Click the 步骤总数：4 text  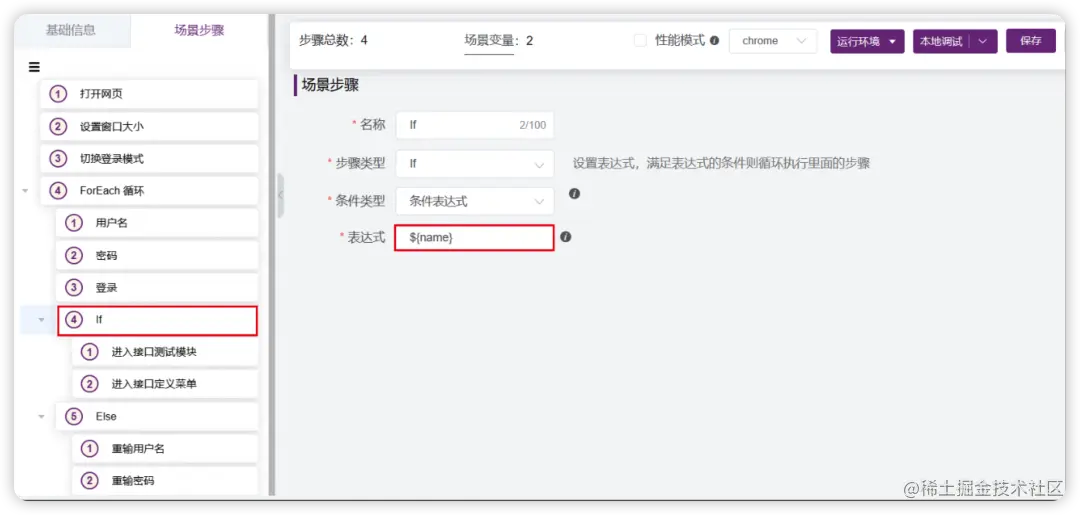click(x=333, y=41)
